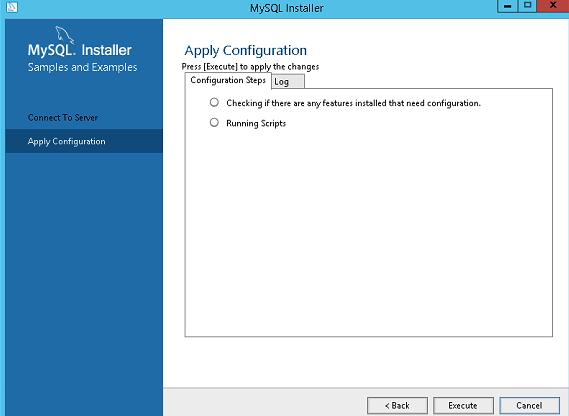The height and width of the screenshot is (416, 569).
Task: Minimize the MySQL Installer window
Action: tap(507, 6)
